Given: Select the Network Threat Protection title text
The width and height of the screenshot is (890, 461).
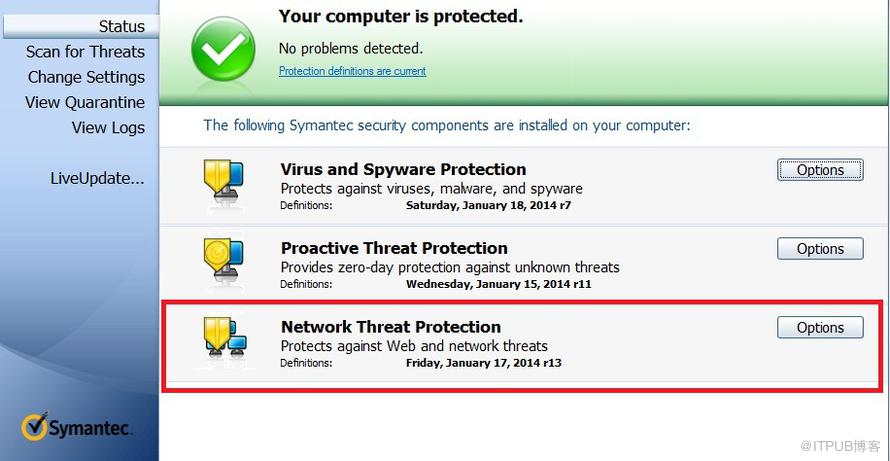Looking at the screenshot, I should tap(391, 326).
